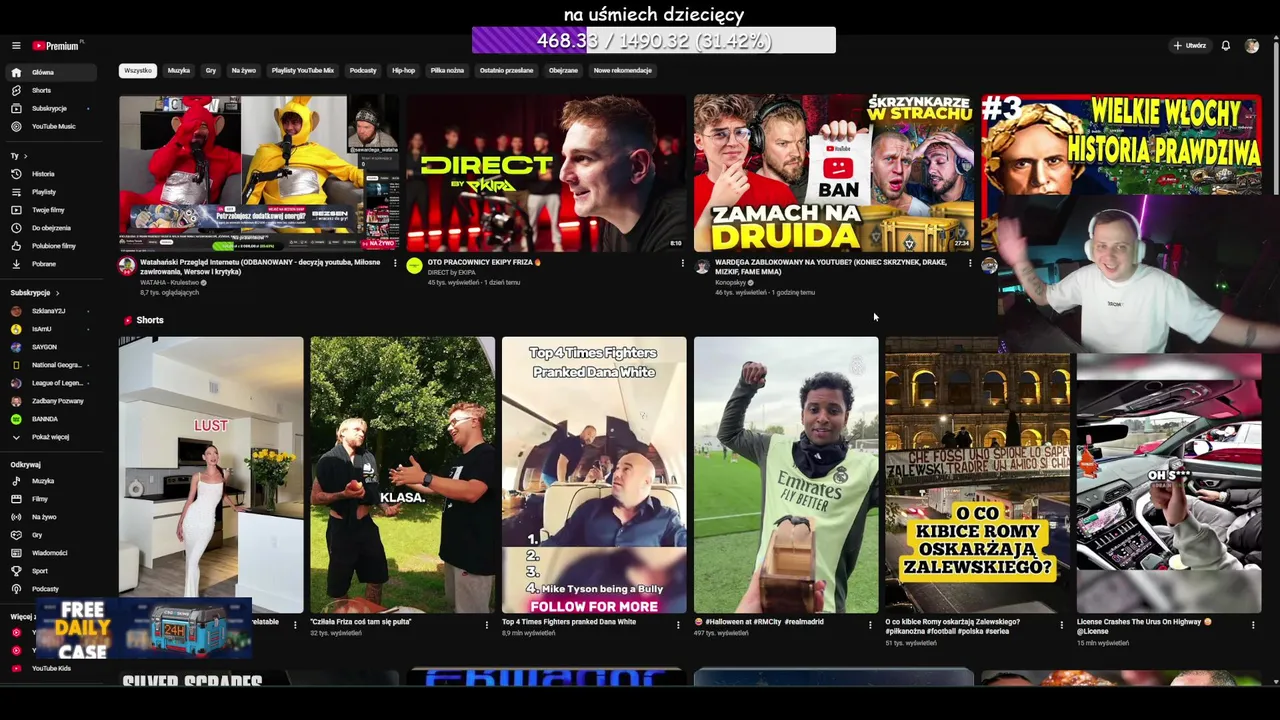The height and width of the screenshot is (720, 1280).
Task: Open more options for OTO PRACOWNICY EKIPY FRIZA
Action: pos(683,263)
